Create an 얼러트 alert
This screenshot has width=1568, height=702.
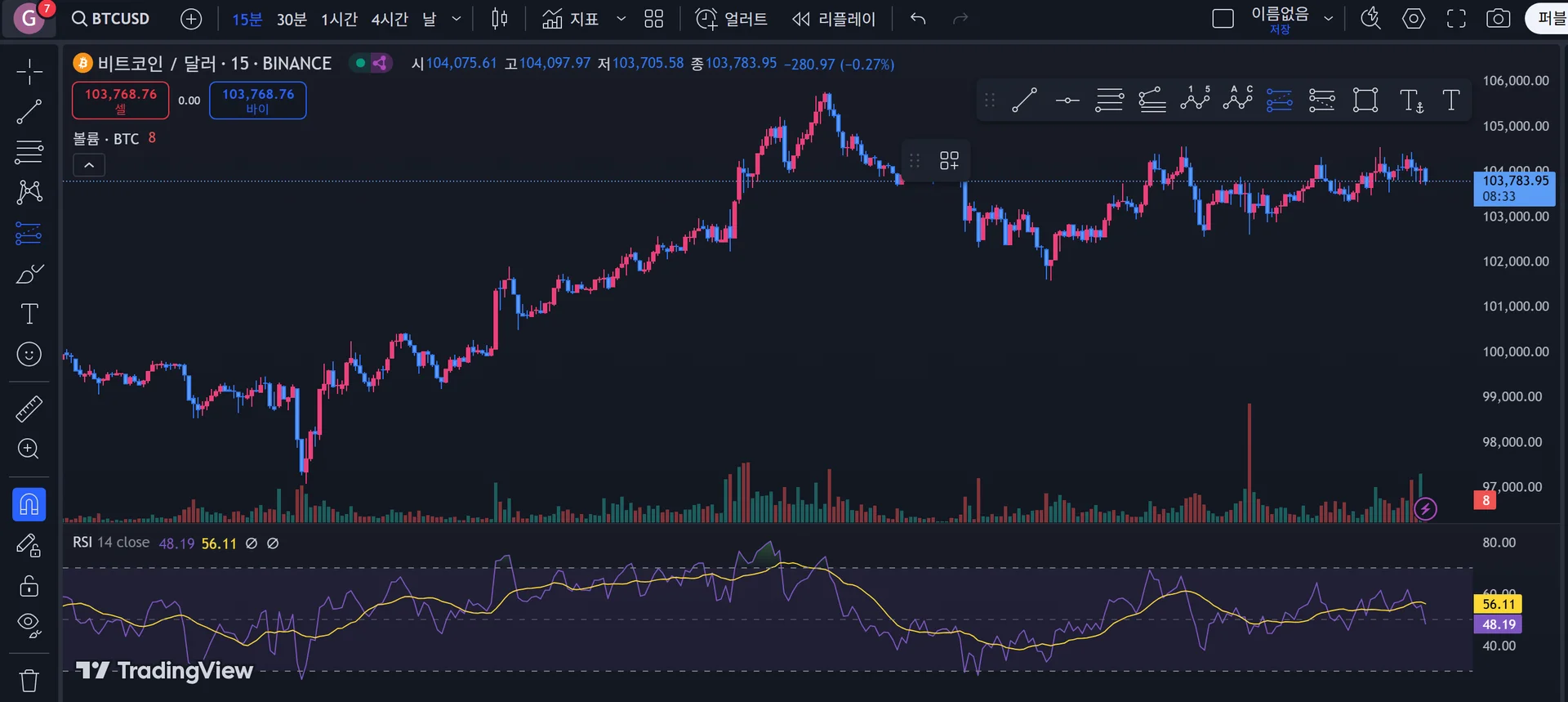coord(731,19)
